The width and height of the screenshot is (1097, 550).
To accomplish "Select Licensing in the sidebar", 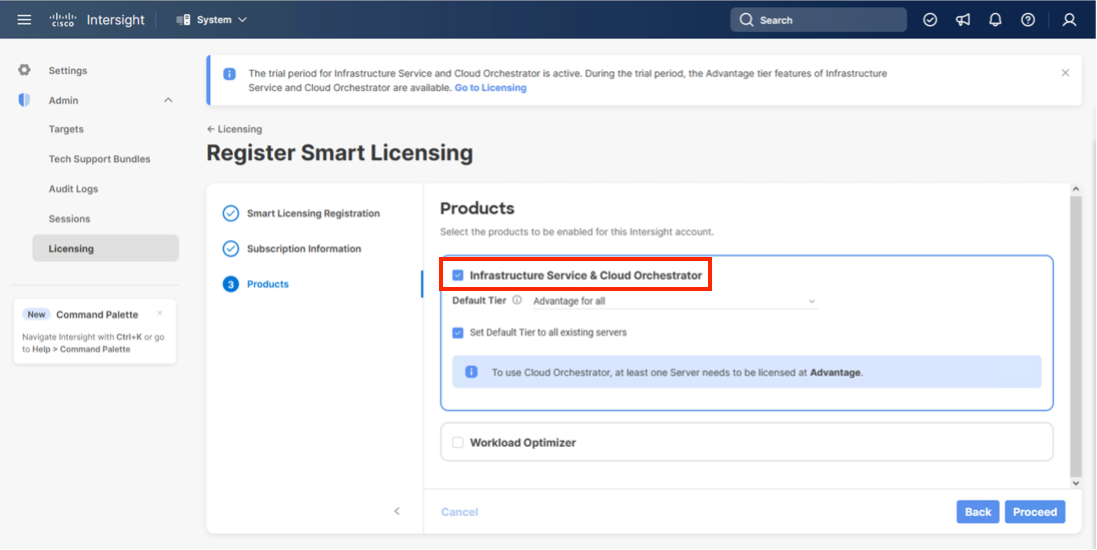I will [x=106, y=248].
